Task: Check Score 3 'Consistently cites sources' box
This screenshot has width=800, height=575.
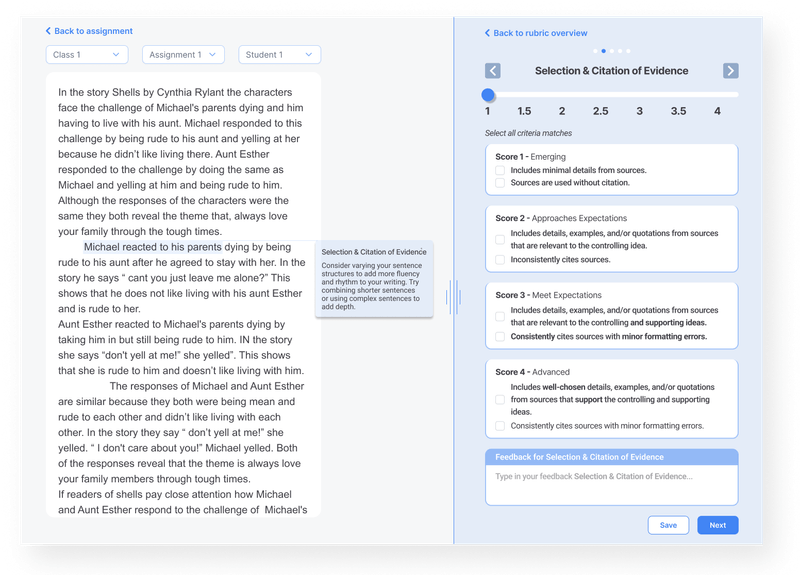Action: (x=500, y=337)
